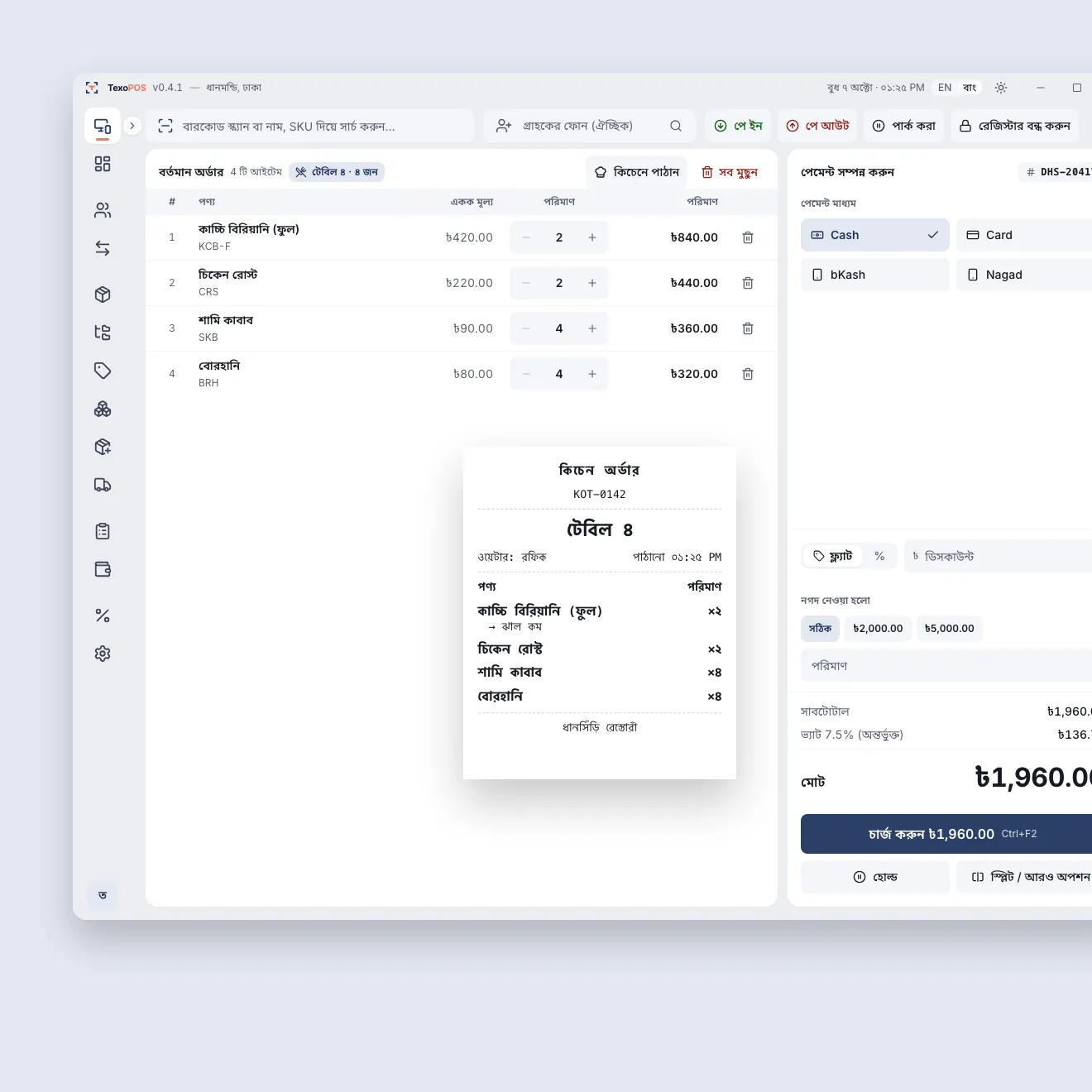
Task: Open the categories tree icon in sidebar
Action: pyautogui.click(x=103, y=333)
